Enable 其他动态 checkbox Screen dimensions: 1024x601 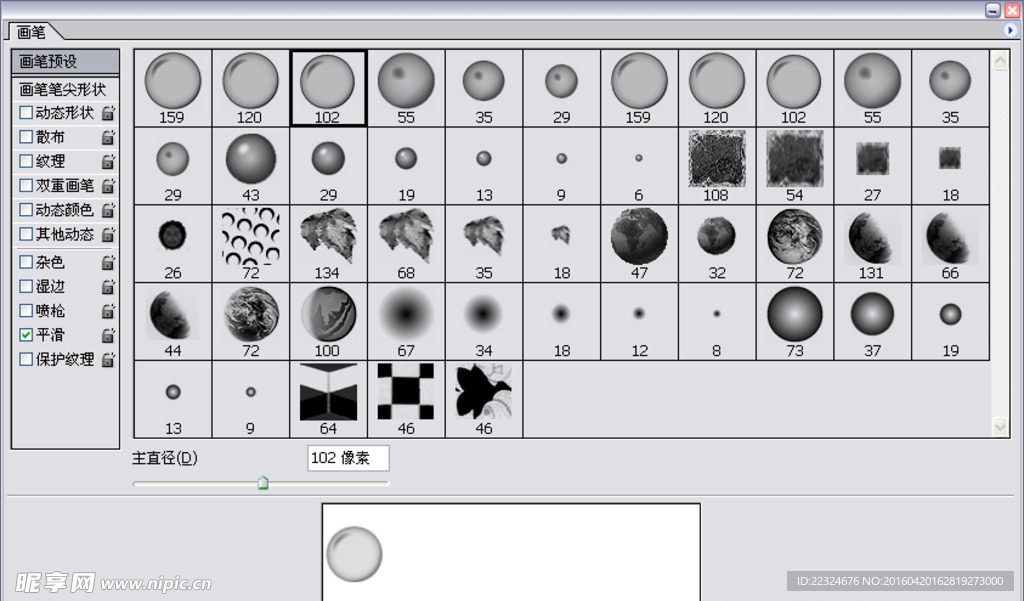(26, 233)
